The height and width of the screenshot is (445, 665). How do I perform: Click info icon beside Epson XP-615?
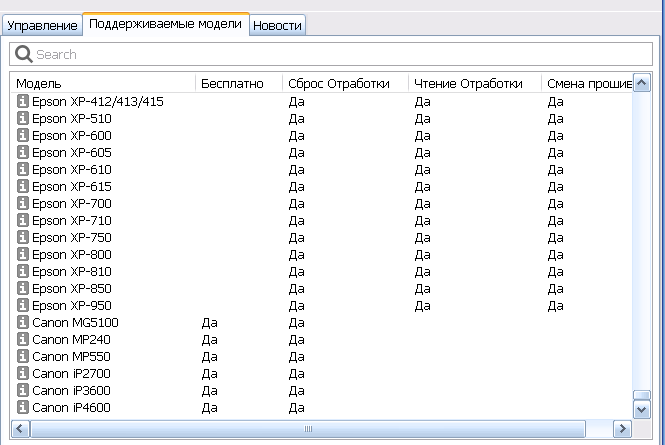22,186
